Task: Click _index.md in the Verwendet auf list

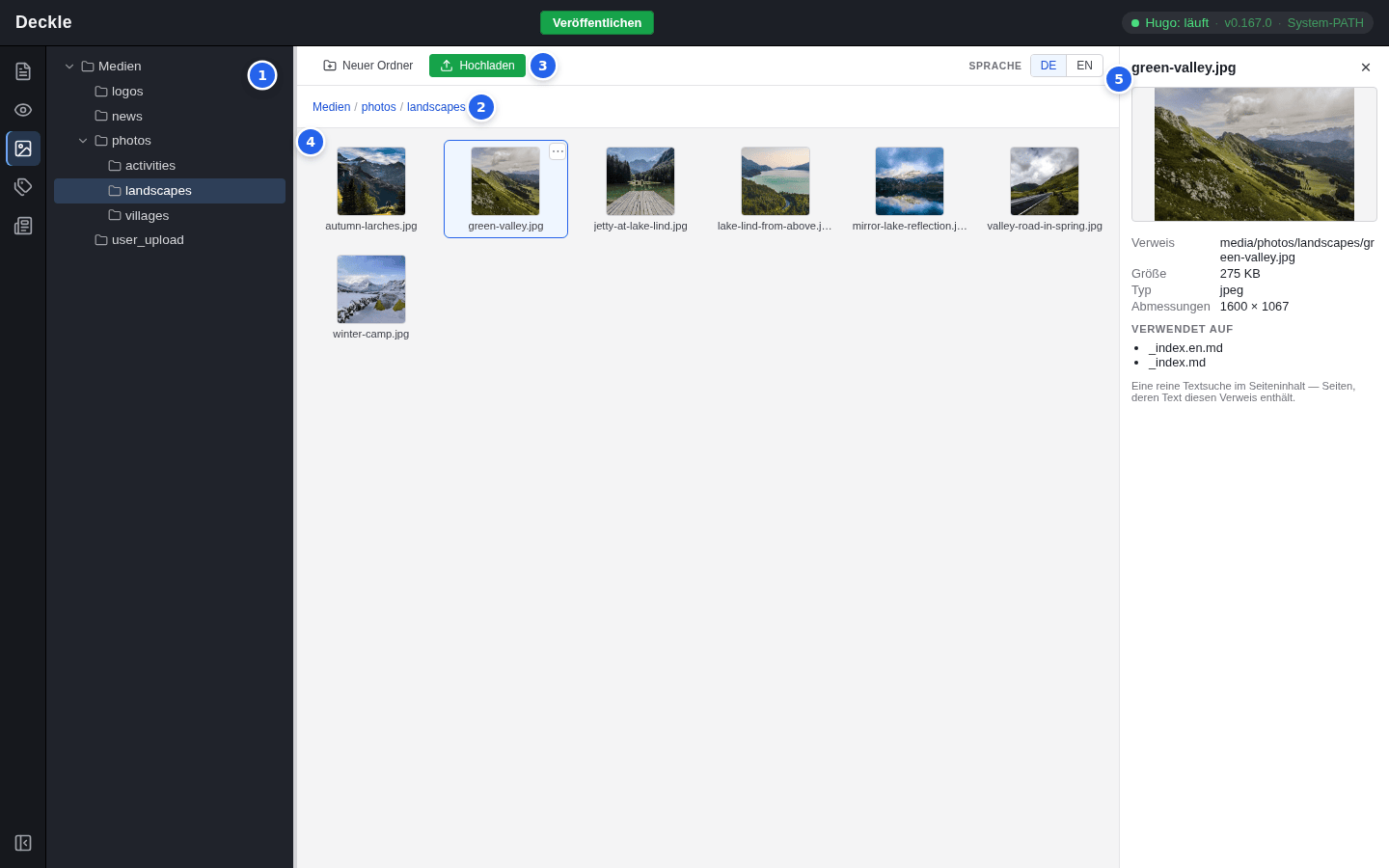Action: click(1177, 363)
